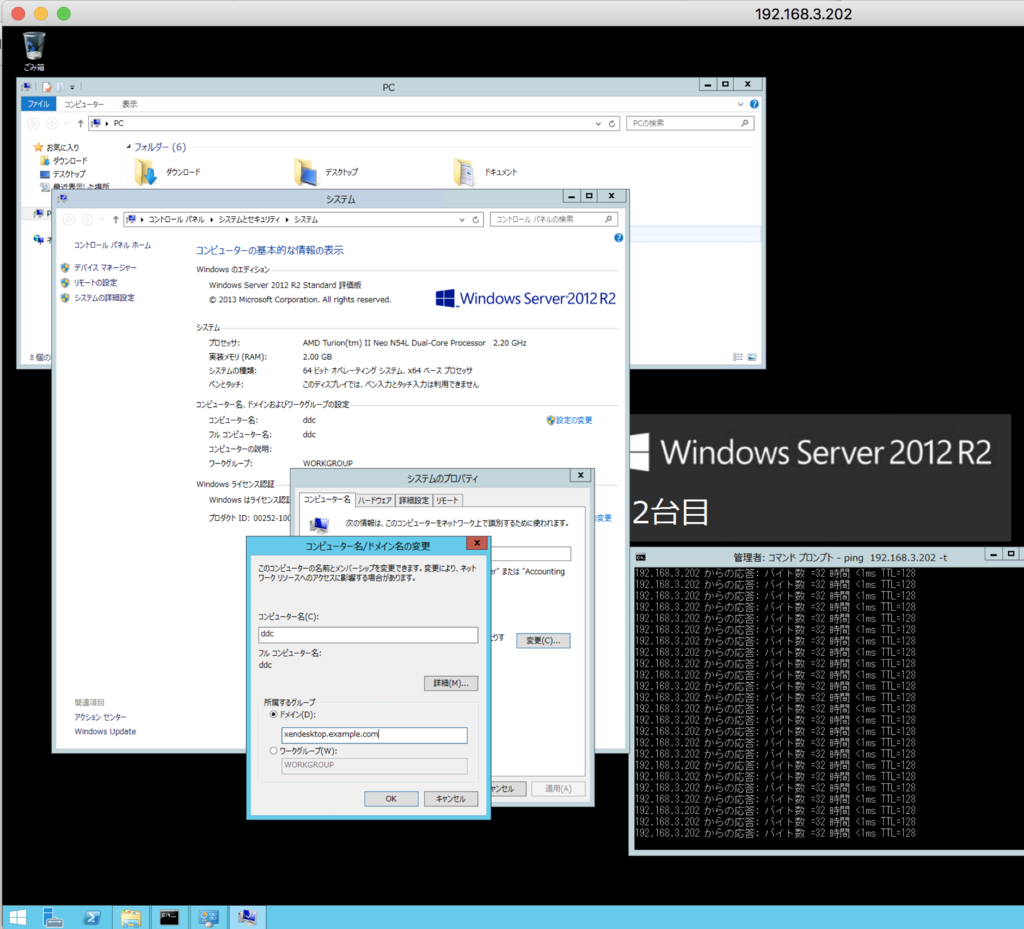
Task: Expand the System window address history dropdown
Action: click(x=462, y=219)
